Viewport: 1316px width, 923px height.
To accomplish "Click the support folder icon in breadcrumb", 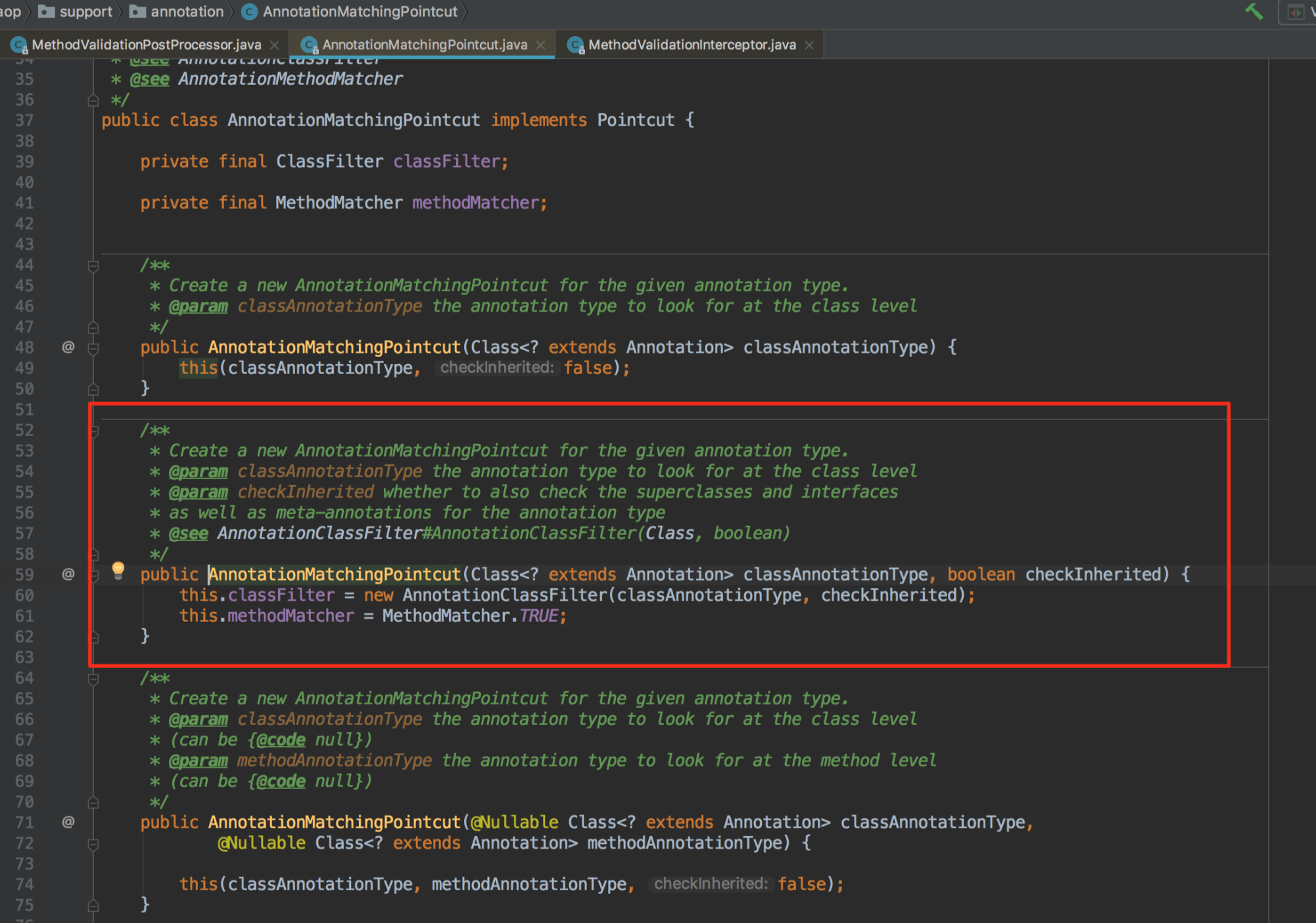I will click(46, 12).
